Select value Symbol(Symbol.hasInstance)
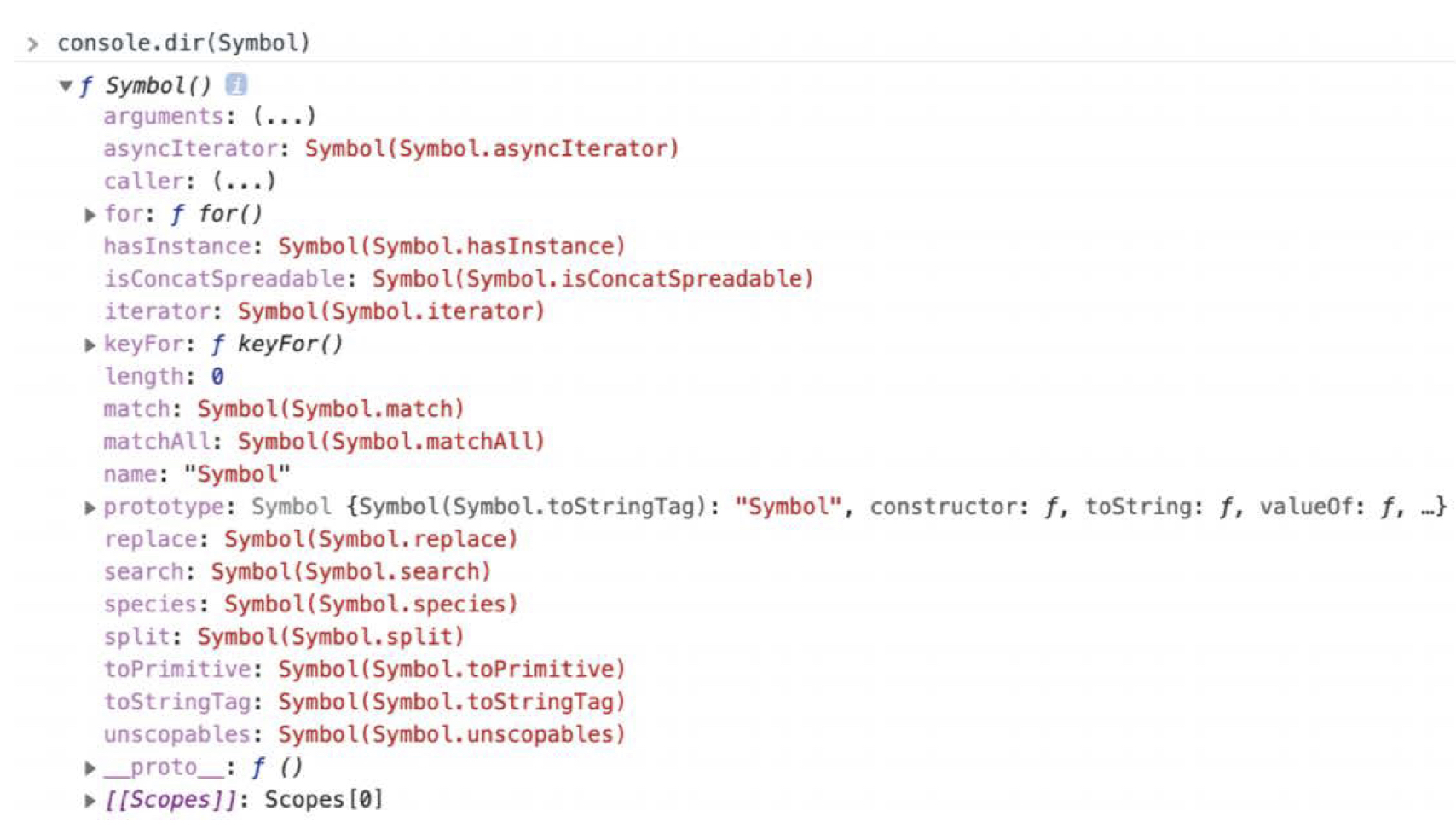 [x=452, y=246]
